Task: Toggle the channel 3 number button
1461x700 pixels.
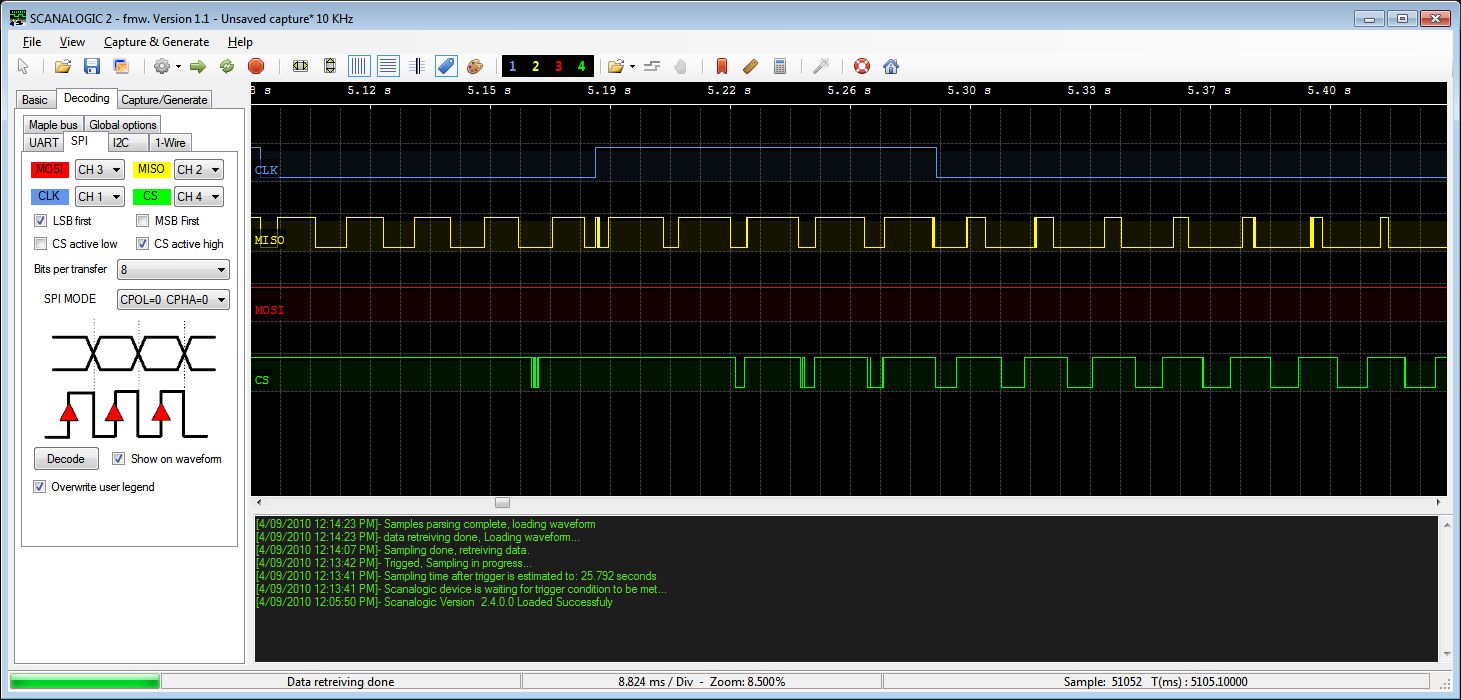Action: [558, 66]
